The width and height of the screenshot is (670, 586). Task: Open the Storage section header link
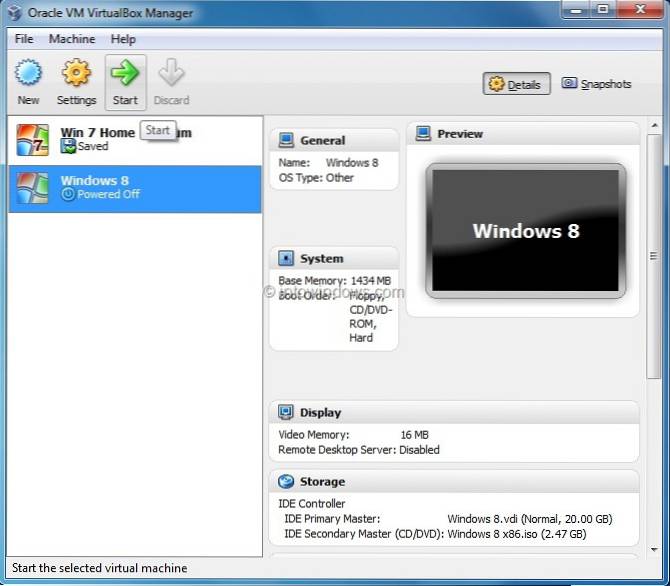(322, 481)
